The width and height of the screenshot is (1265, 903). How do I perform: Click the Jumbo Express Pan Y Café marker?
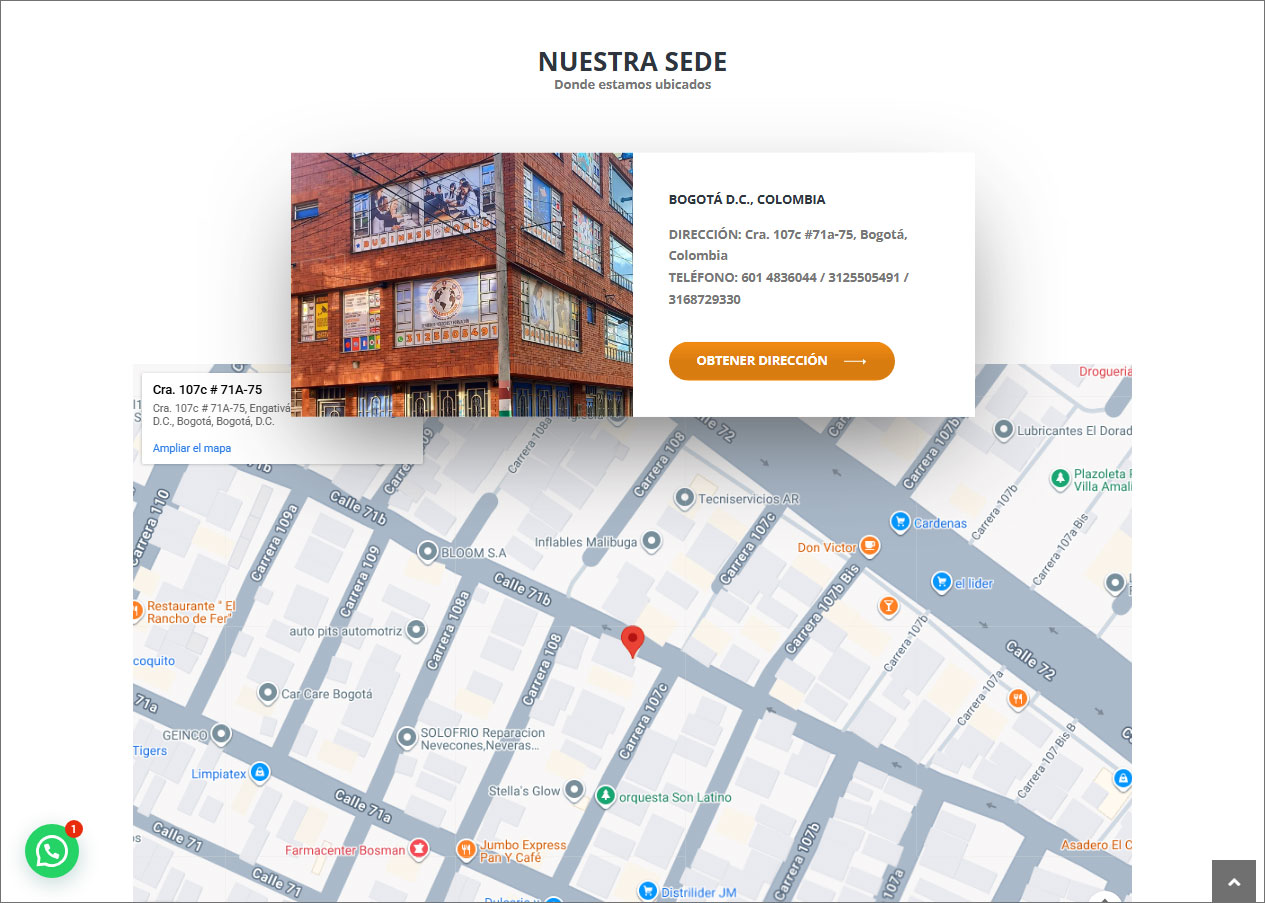coord(466,850)
